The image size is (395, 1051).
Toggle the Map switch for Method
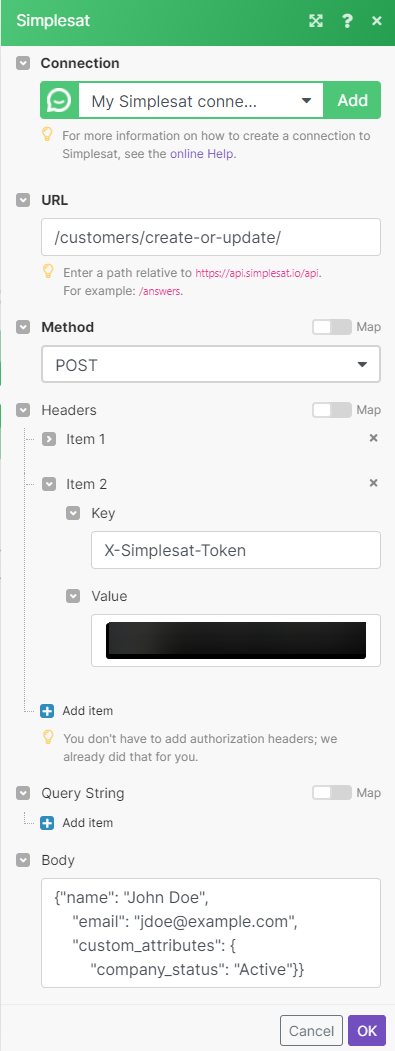331,327
